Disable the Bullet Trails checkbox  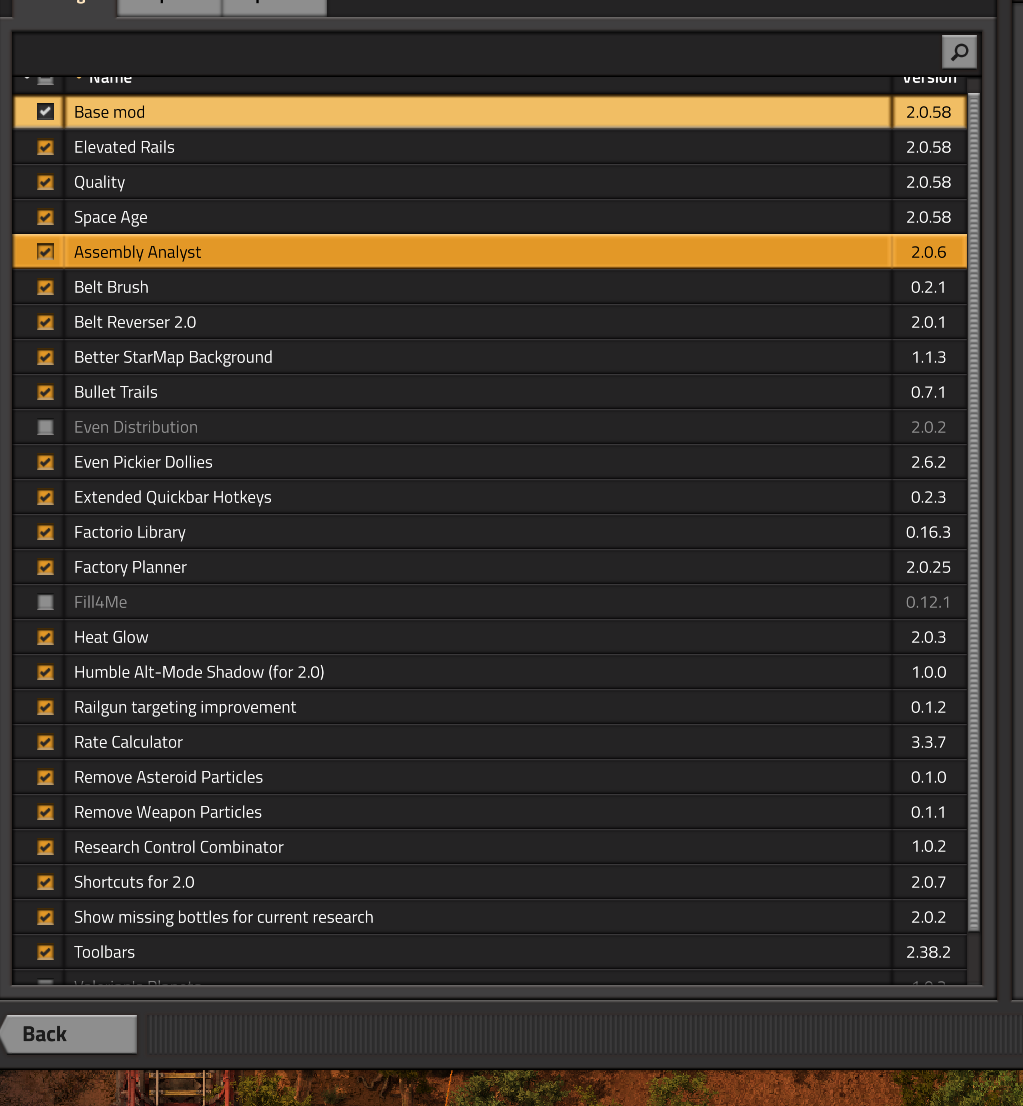coord(45,392)
